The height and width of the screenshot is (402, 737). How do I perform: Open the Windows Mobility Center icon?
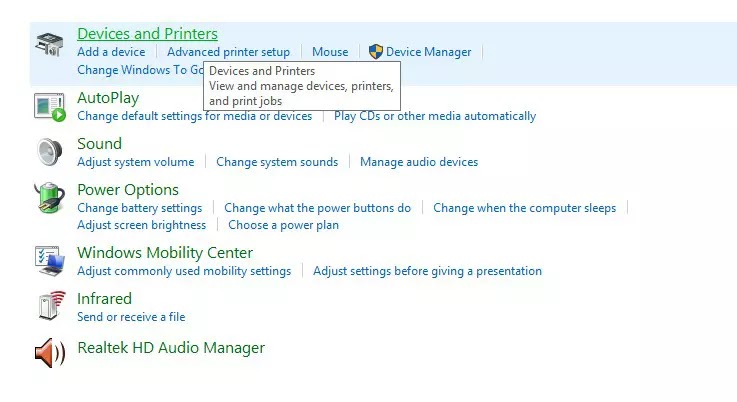click(x=49, y=261)
